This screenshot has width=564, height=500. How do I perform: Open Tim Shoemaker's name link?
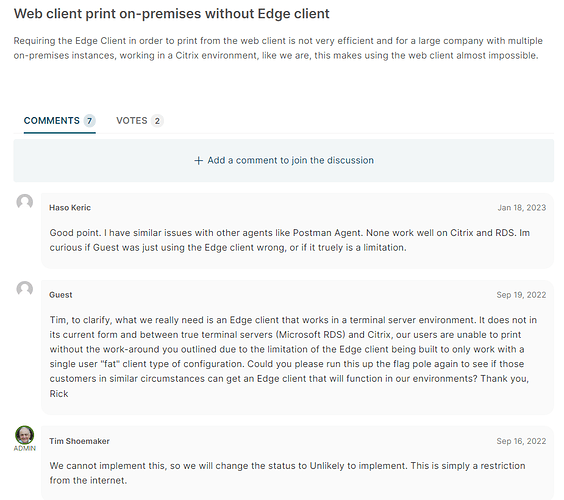(79, 441)
